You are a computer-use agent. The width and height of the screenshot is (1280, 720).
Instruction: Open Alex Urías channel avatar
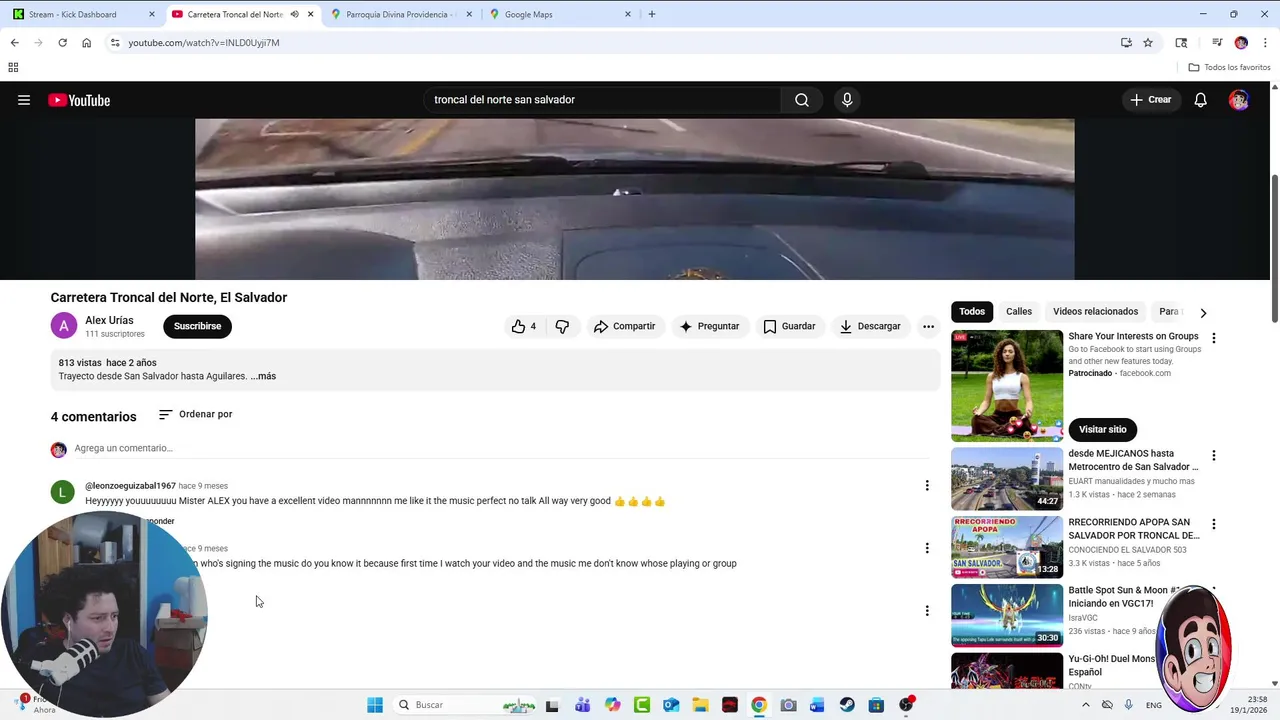click(x=64, y=326)
